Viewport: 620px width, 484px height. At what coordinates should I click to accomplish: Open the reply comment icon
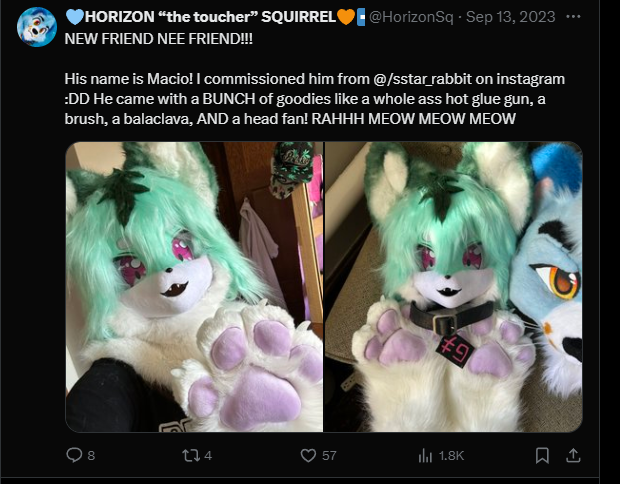74,455
